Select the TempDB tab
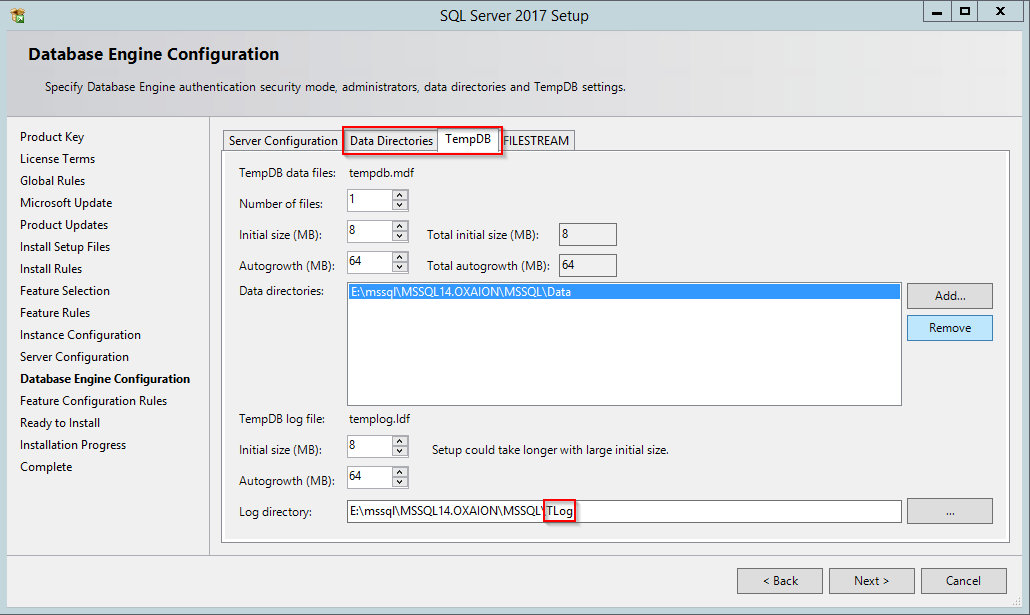 (x=468, y=139)
